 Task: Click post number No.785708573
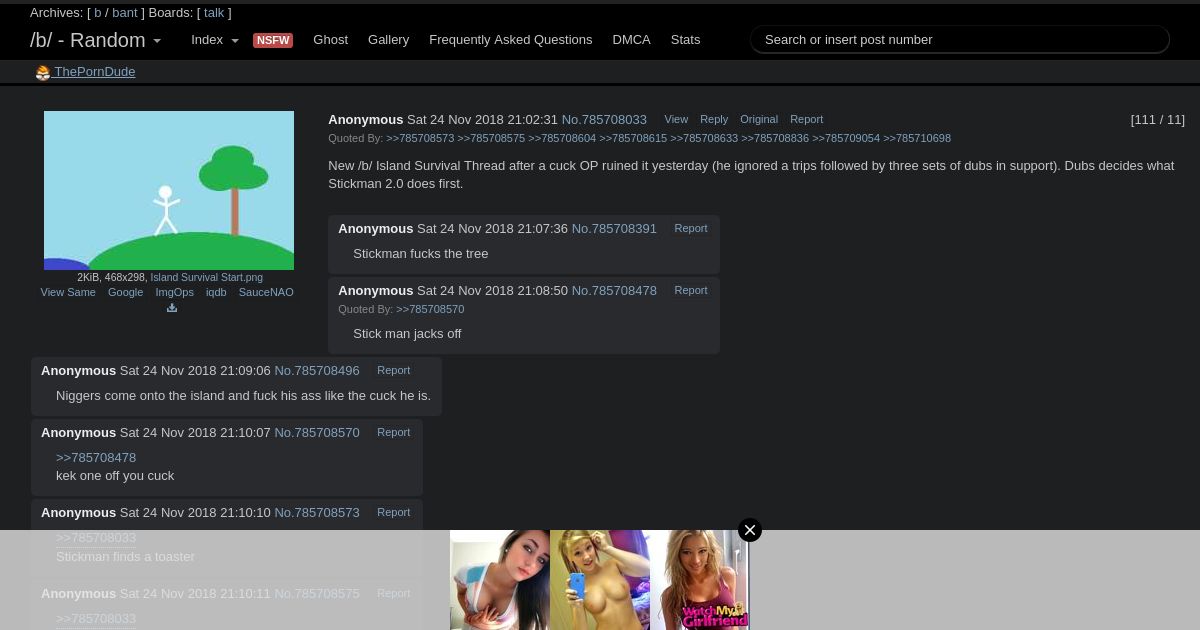point(317,513)
